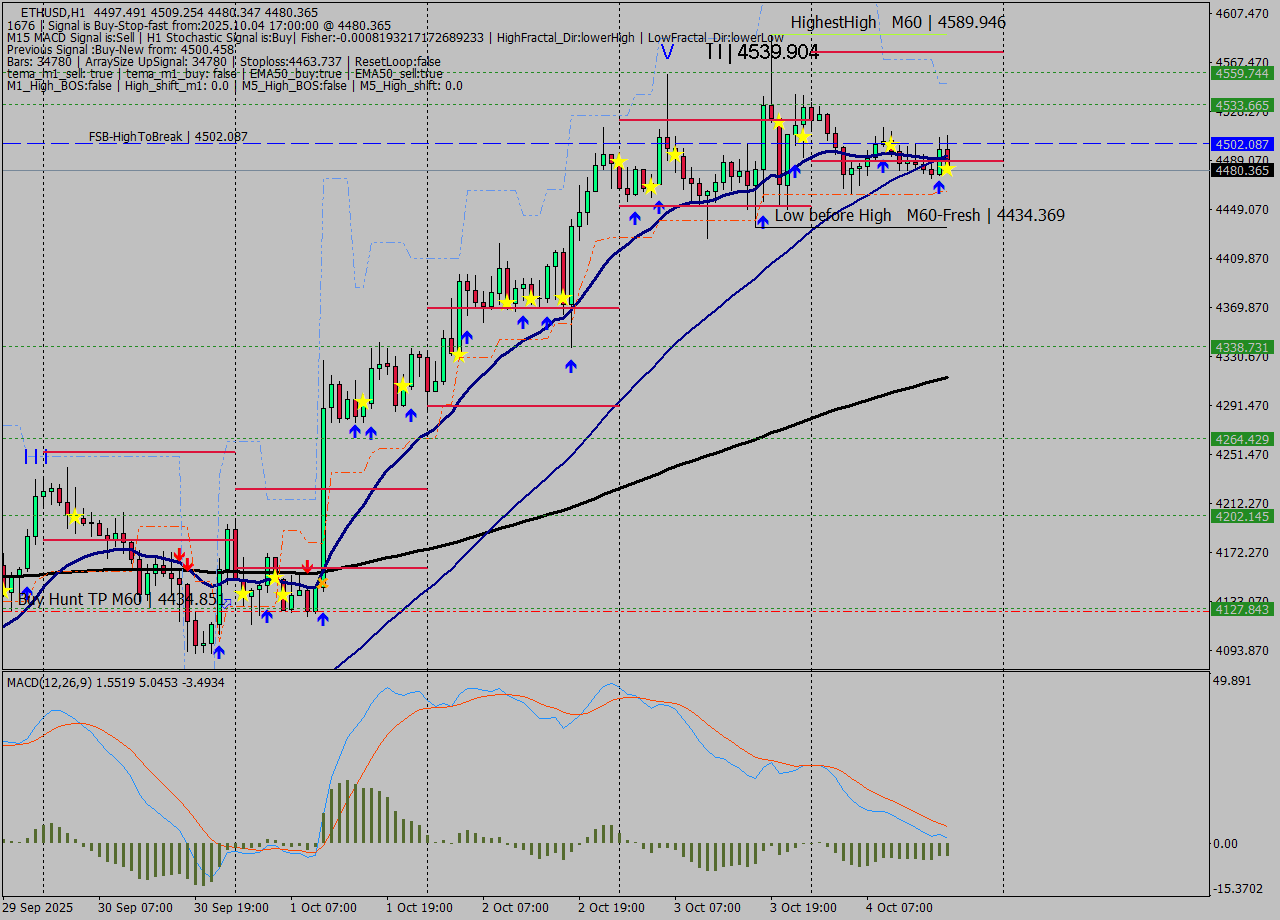
Task: Select the FSB-HighToBreak 4502.087 label
Action: tap(167, 136)
